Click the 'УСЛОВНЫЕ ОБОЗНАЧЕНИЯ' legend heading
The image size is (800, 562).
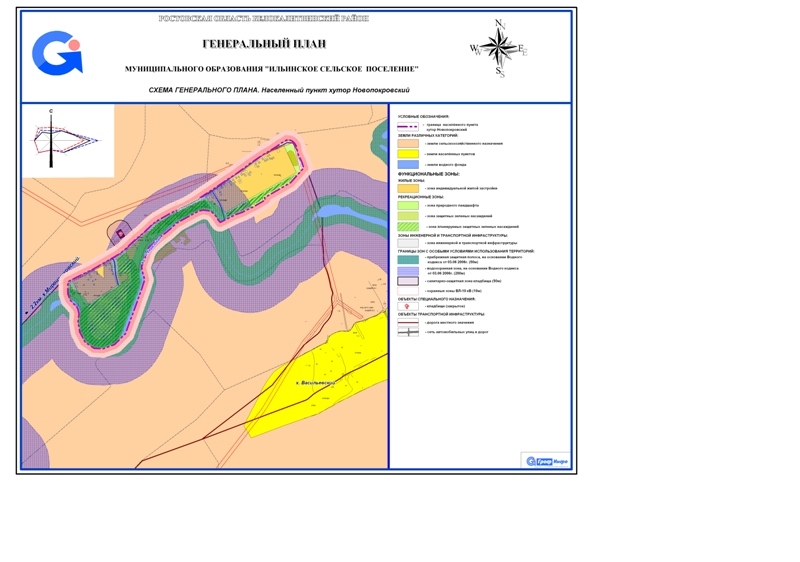click(x=423, y=117)
